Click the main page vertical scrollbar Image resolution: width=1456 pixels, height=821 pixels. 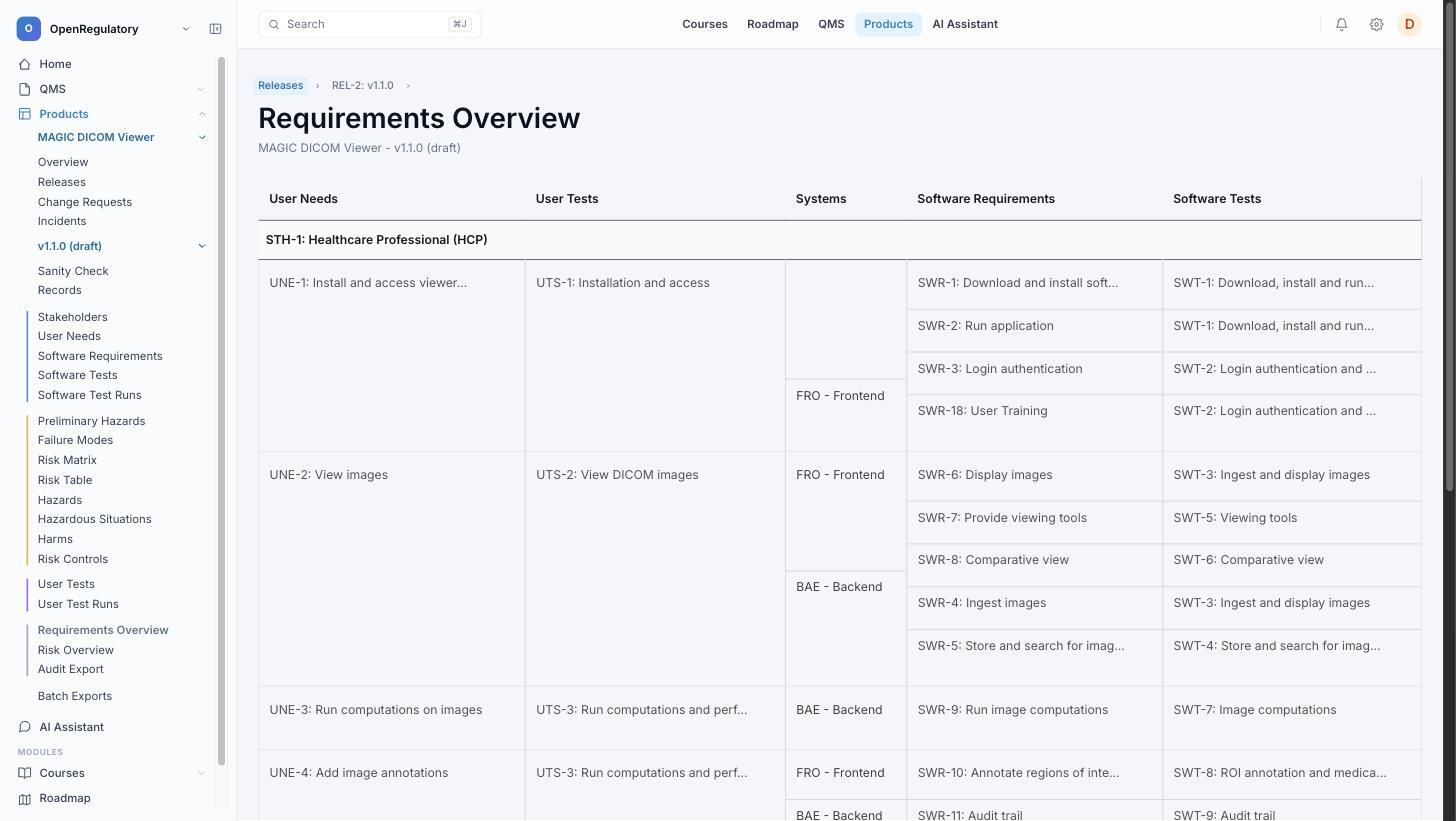(x=1449, y=246)
